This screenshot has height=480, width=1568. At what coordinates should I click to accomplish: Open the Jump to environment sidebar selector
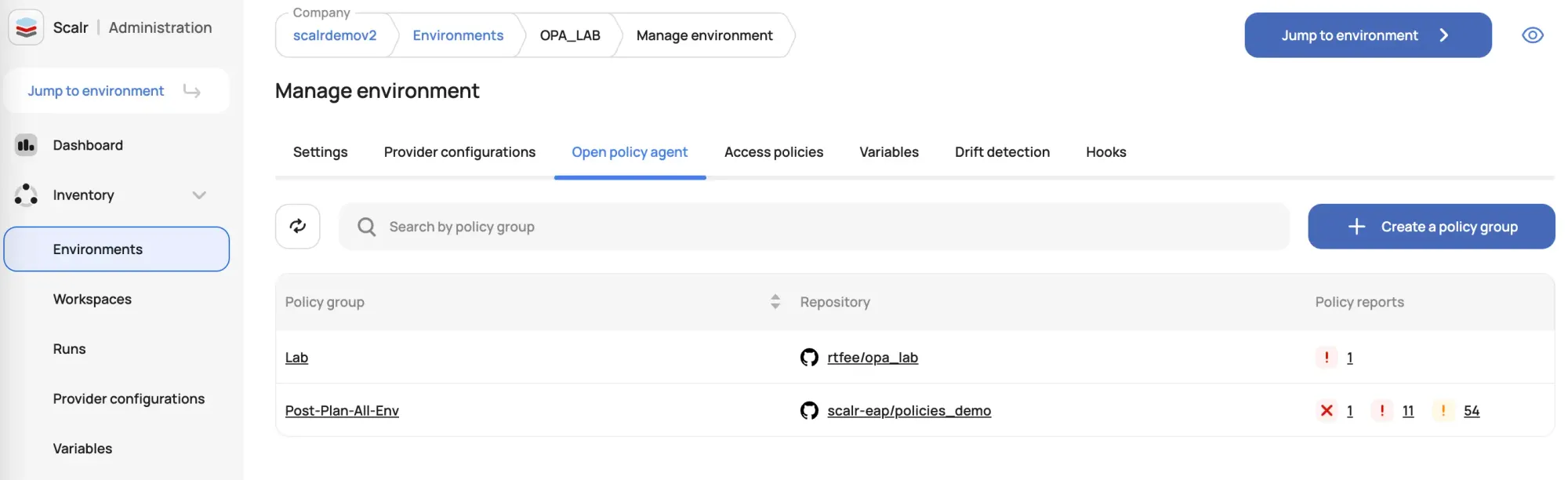116,91
